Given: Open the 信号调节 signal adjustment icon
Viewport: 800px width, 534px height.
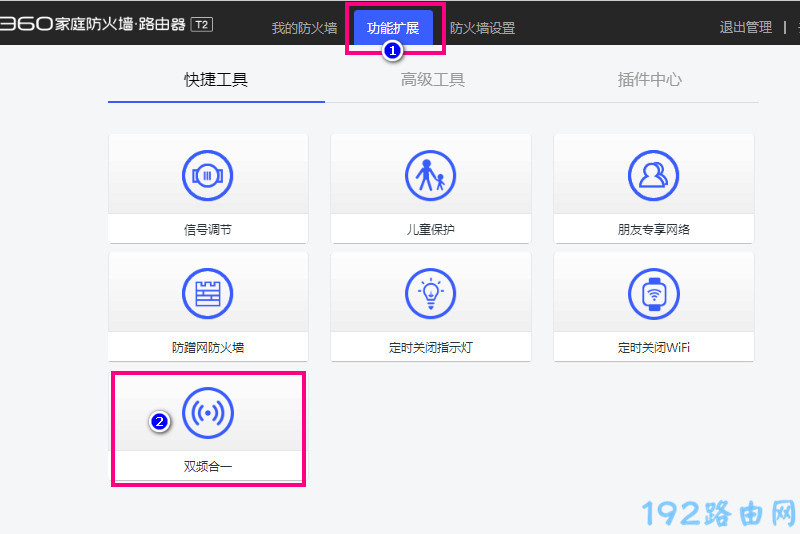Looking at the screenshot, I should coord(207,176).
